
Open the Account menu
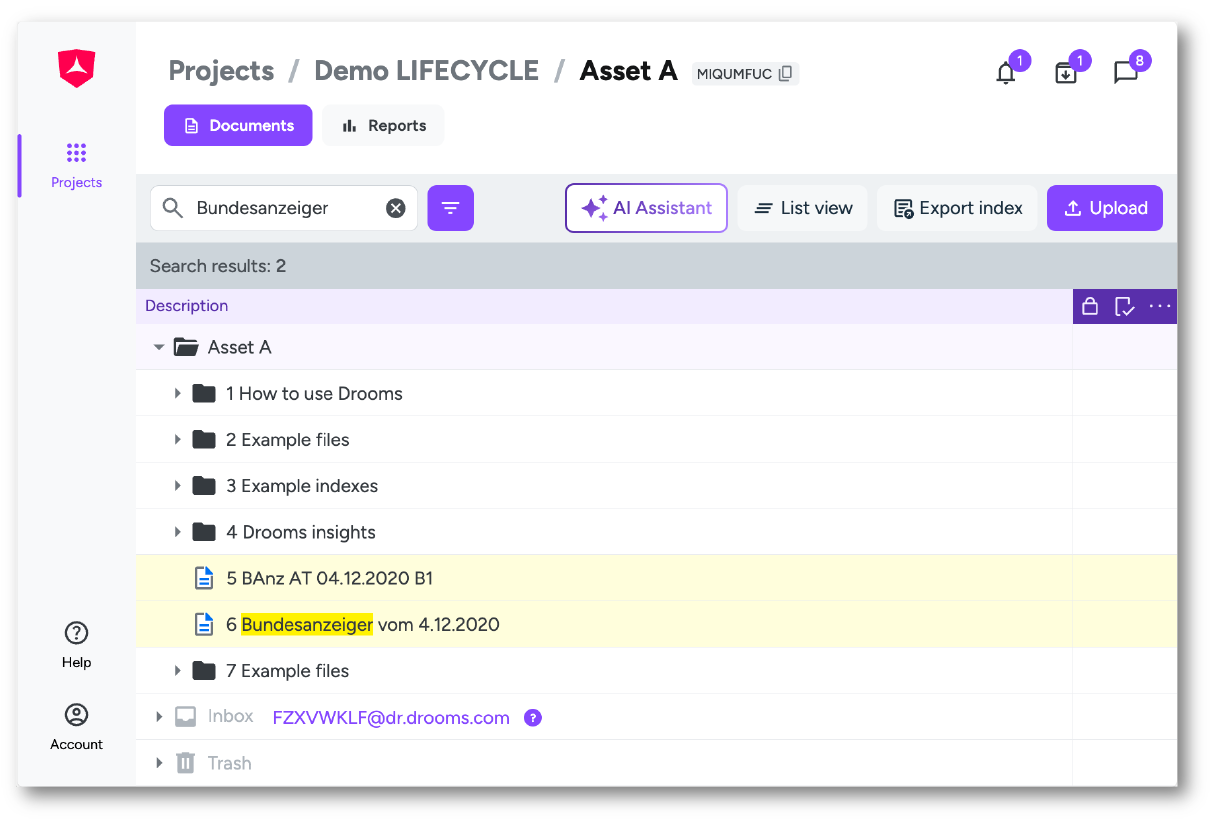click(77, 727)
